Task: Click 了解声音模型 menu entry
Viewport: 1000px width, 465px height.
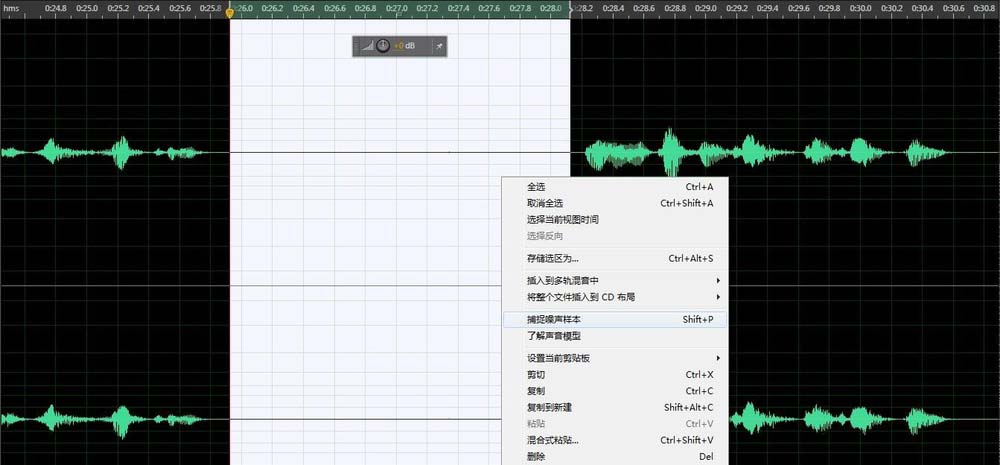Action: (x=614, y=336)
